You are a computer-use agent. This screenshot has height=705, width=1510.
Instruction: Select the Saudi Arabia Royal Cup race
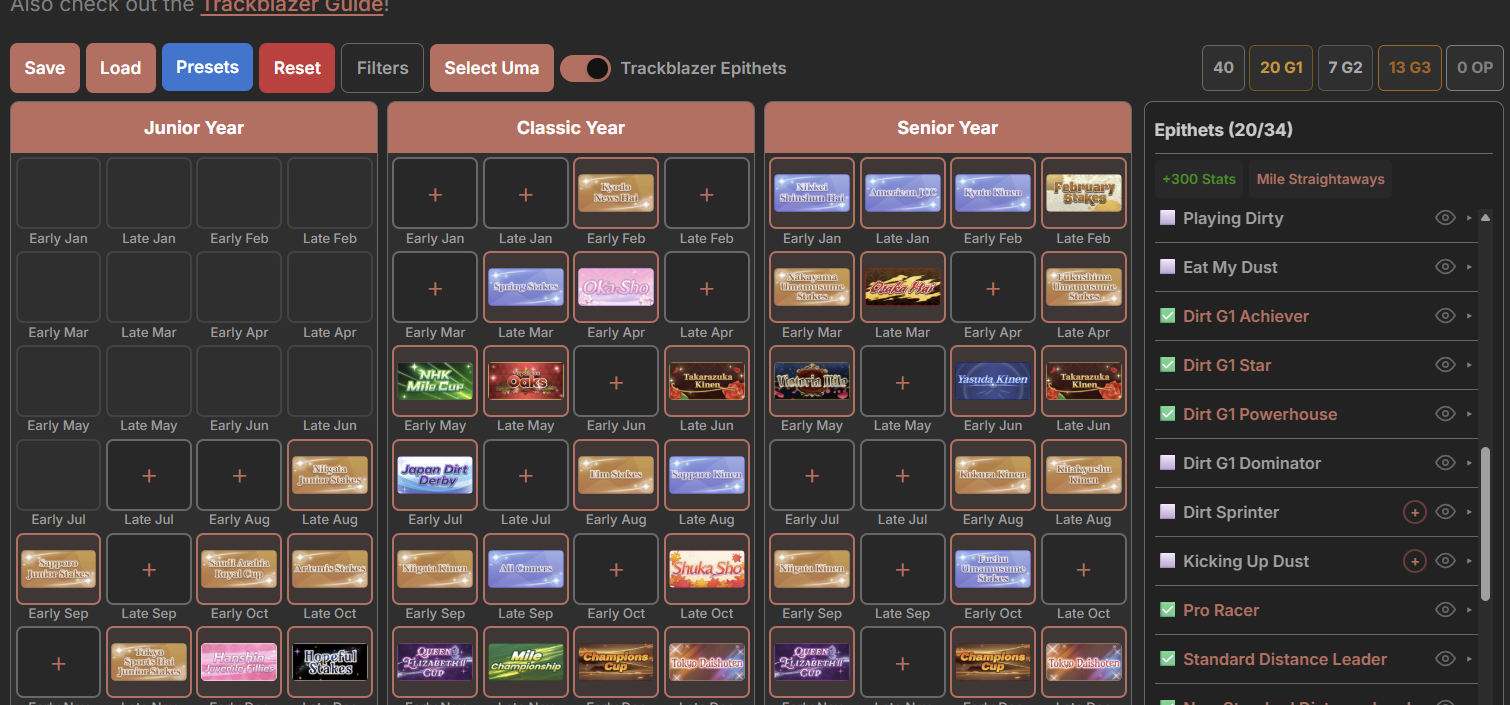[x=239, y=569]
